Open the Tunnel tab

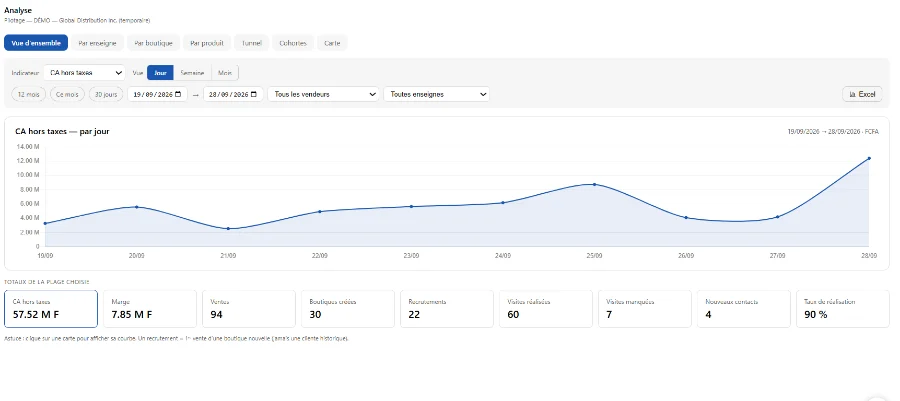click(x=251, y=43)
